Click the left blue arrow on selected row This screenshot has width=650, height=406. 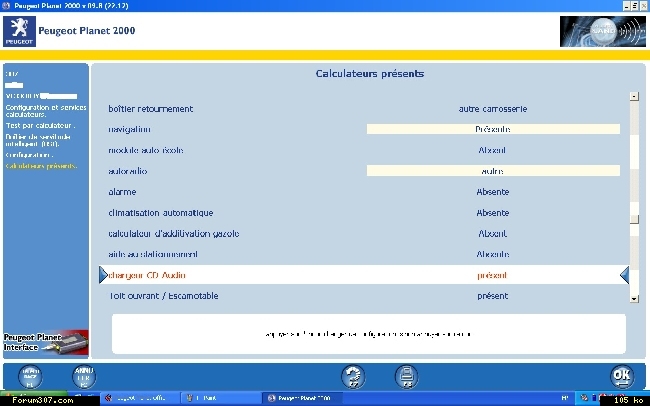pyautogui.click(x=103, y=275)
